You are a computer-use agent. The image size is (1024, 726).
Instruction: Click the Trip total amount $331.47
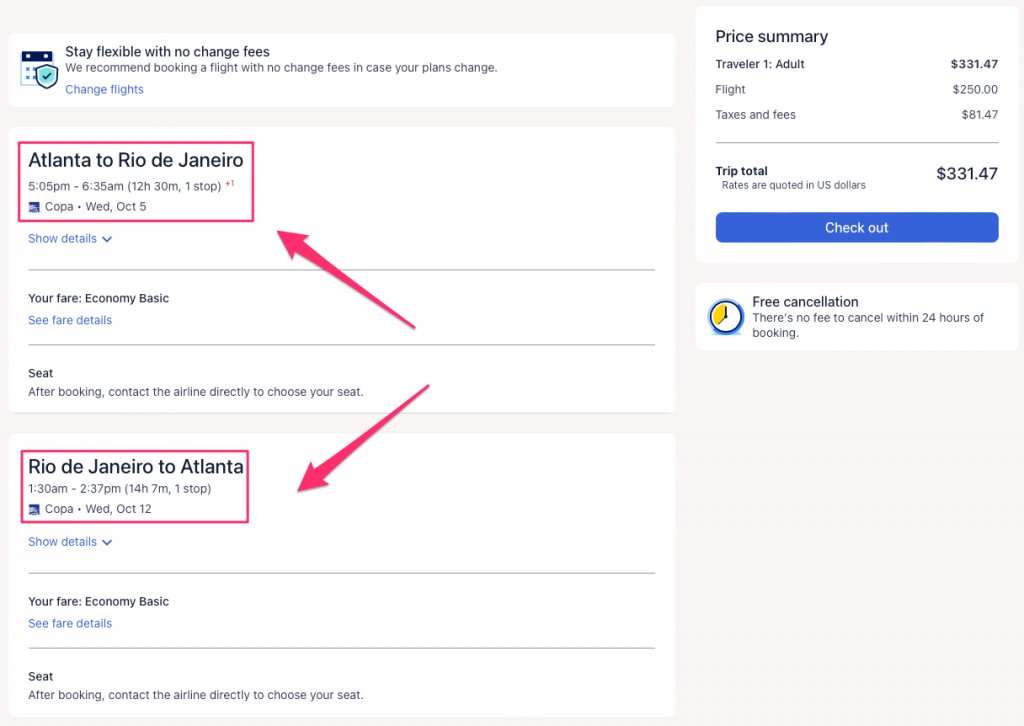(966, 174)
